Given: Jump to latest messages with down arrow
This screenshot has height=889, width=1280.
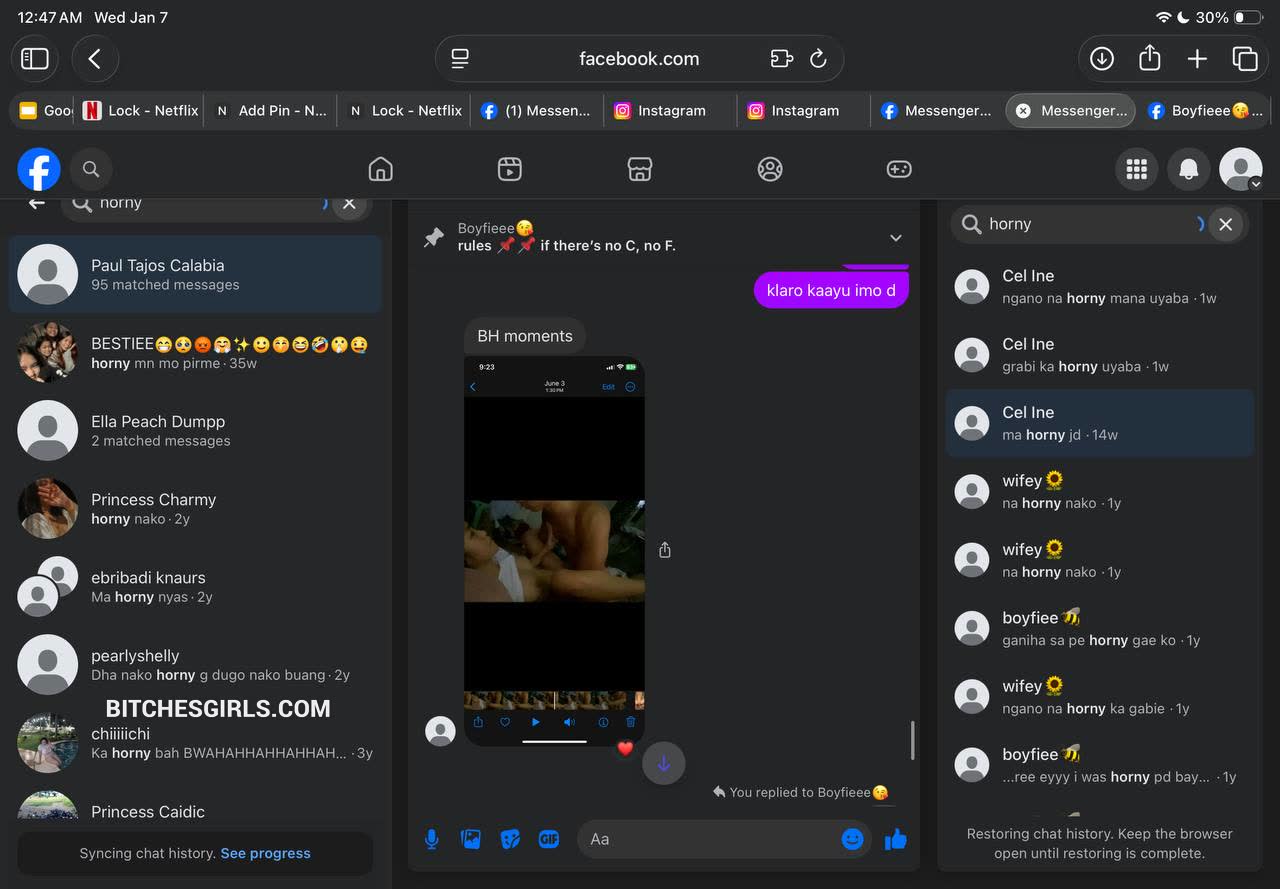Looking at the screenshot, I should (x=663, y=764).
